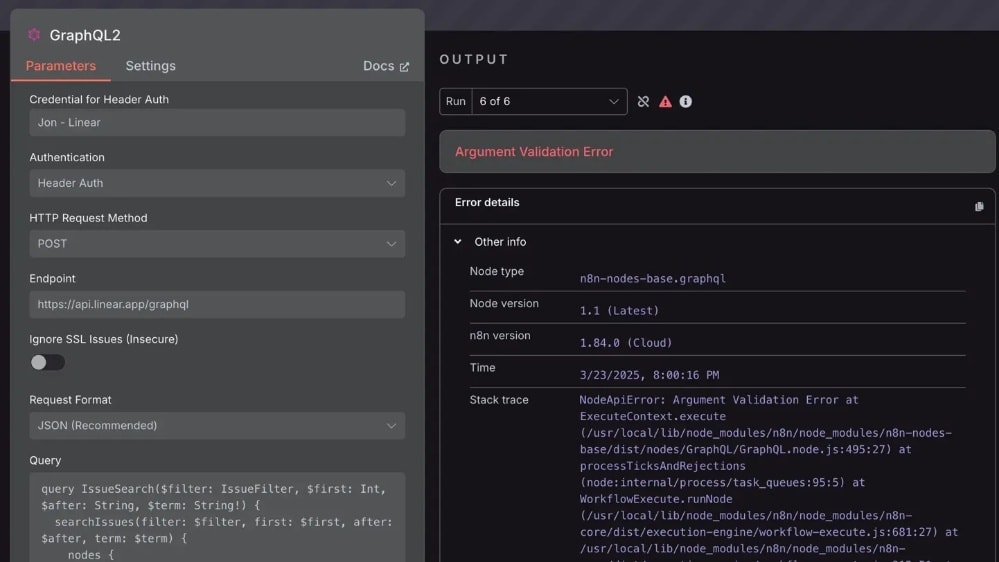Click the Argument Validation Error banner
The image size is (999, 562).
click(717, 152)
